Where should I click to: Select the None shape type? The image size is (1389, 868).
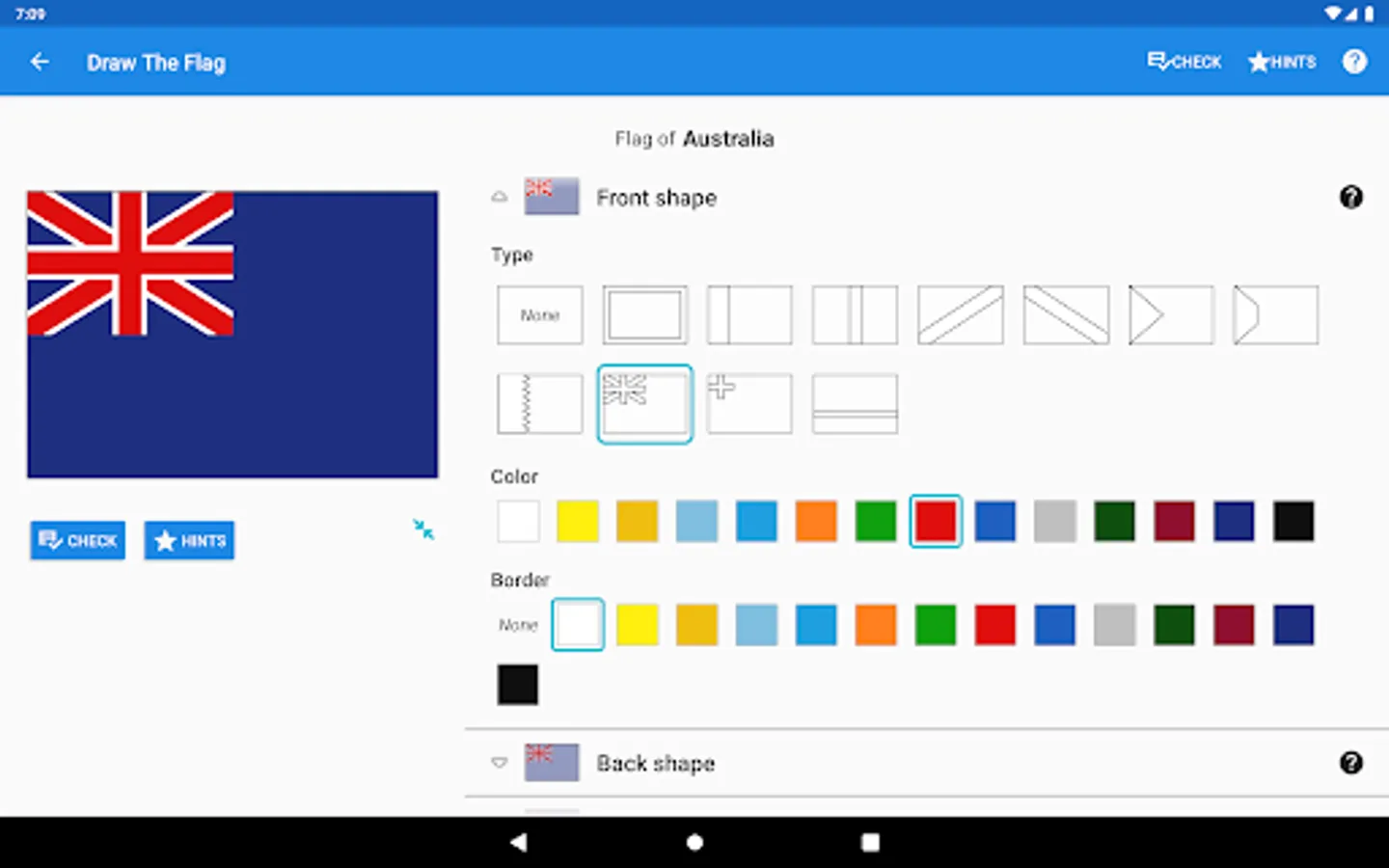coord(540,315)
